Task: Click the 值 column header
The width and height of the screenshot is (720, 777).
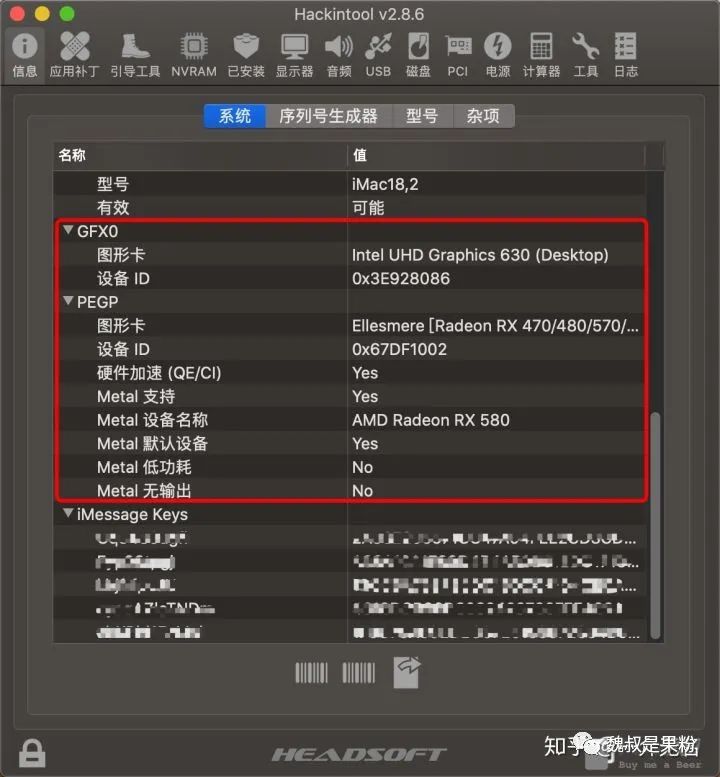Action: point(496,156)
